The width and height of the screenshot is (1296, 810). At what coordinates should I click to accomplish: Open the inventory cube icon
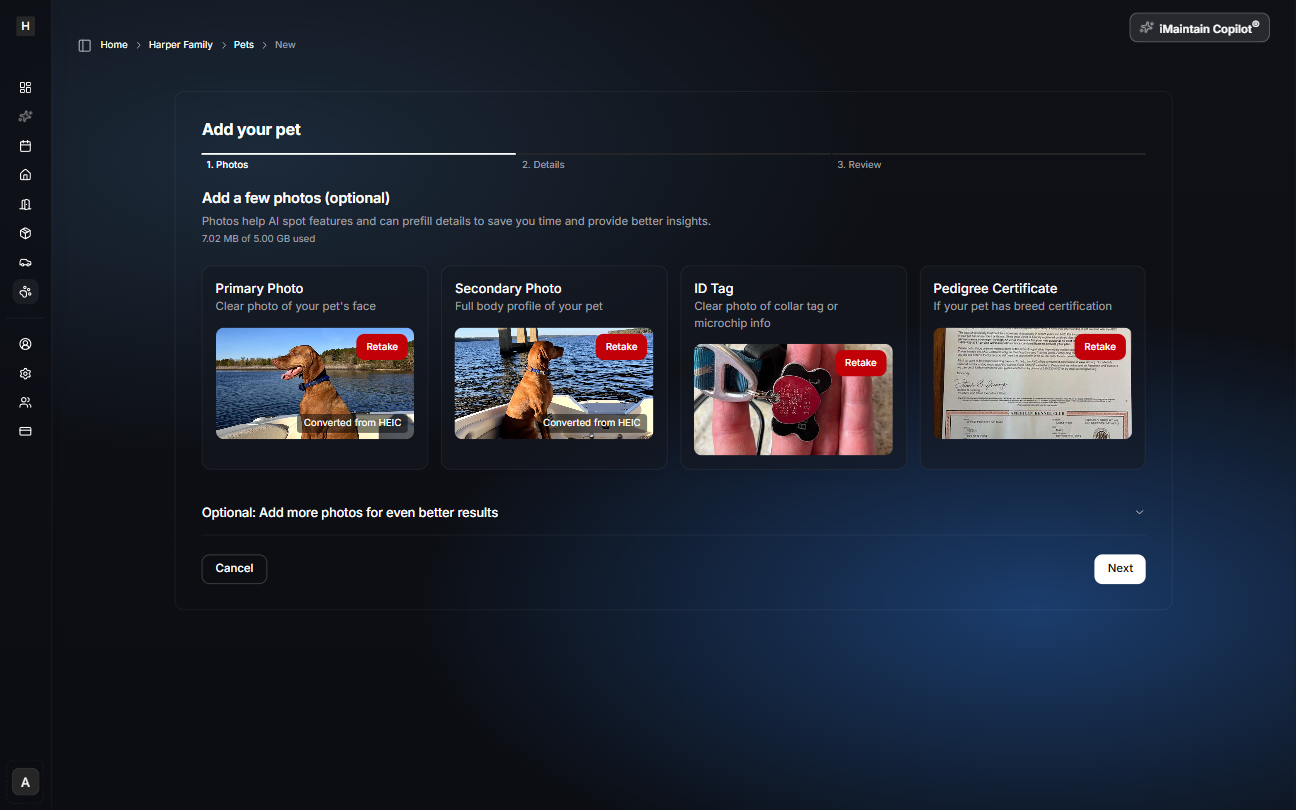click(25, 232)
